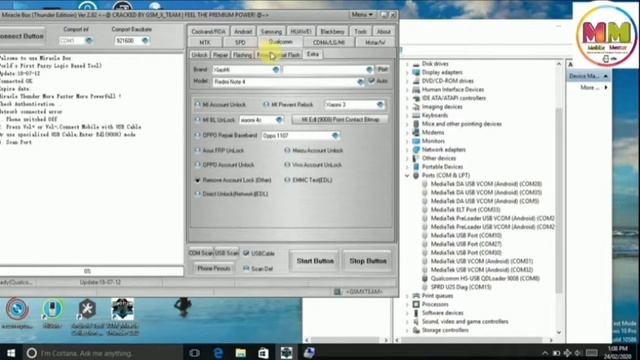Open the xiaomi 4c dropdown
This screenshot has width=640, height=360.
279,120
